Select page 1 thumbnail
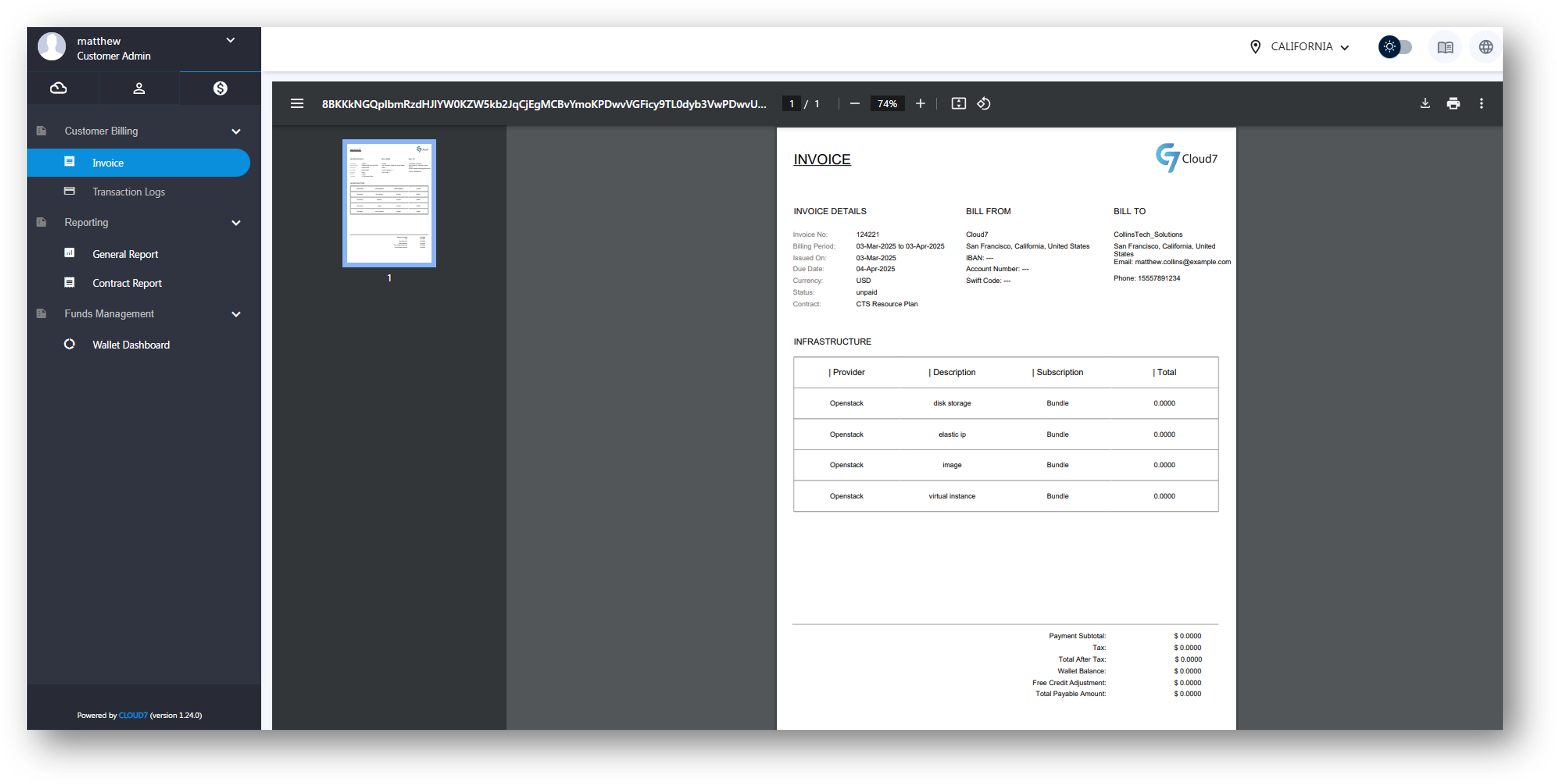The height and width of the screenshot is (784, 1557). pos(388,203)
